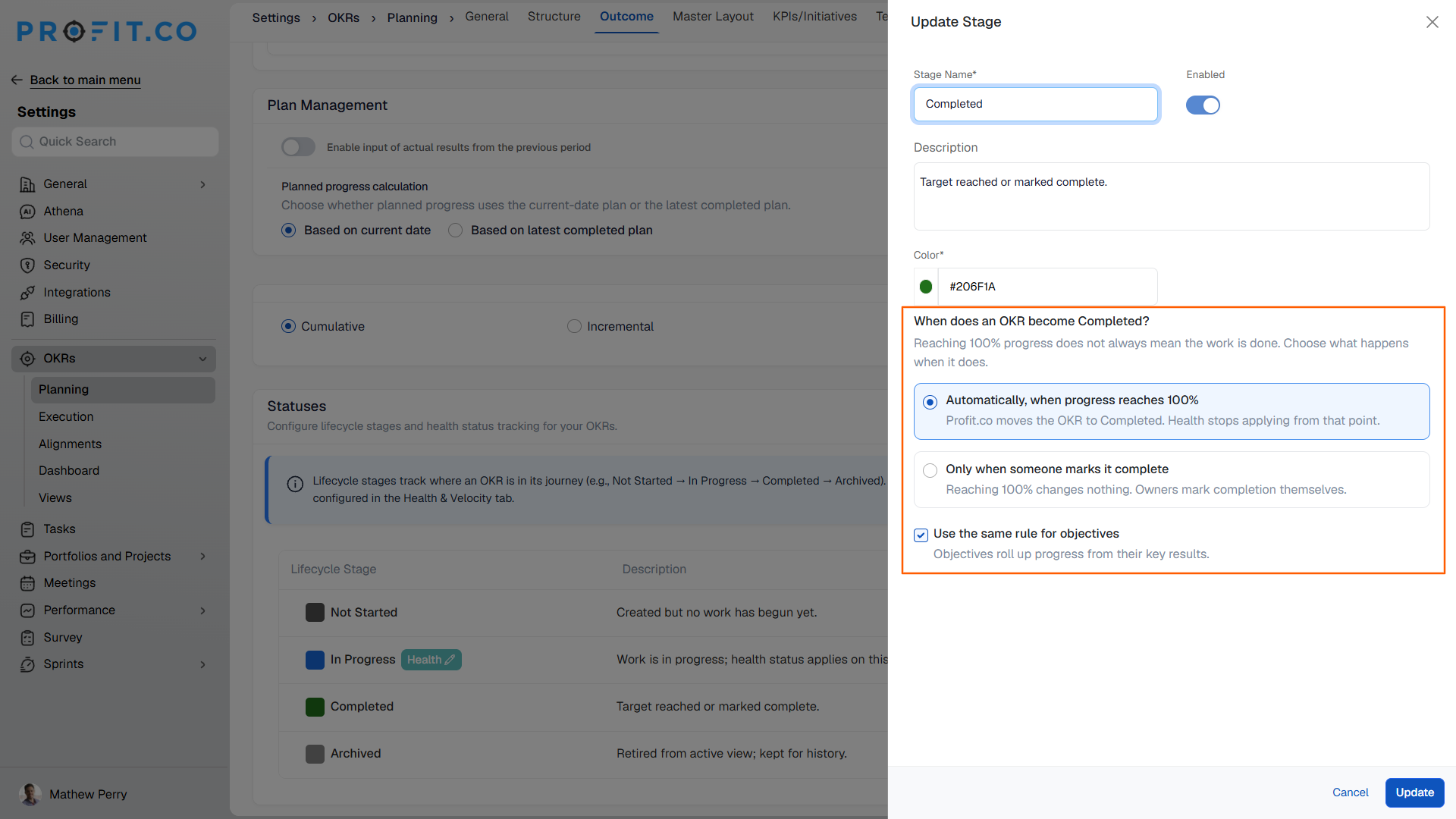
Task: Click the User Management people icon
Action: click(27, 238)
